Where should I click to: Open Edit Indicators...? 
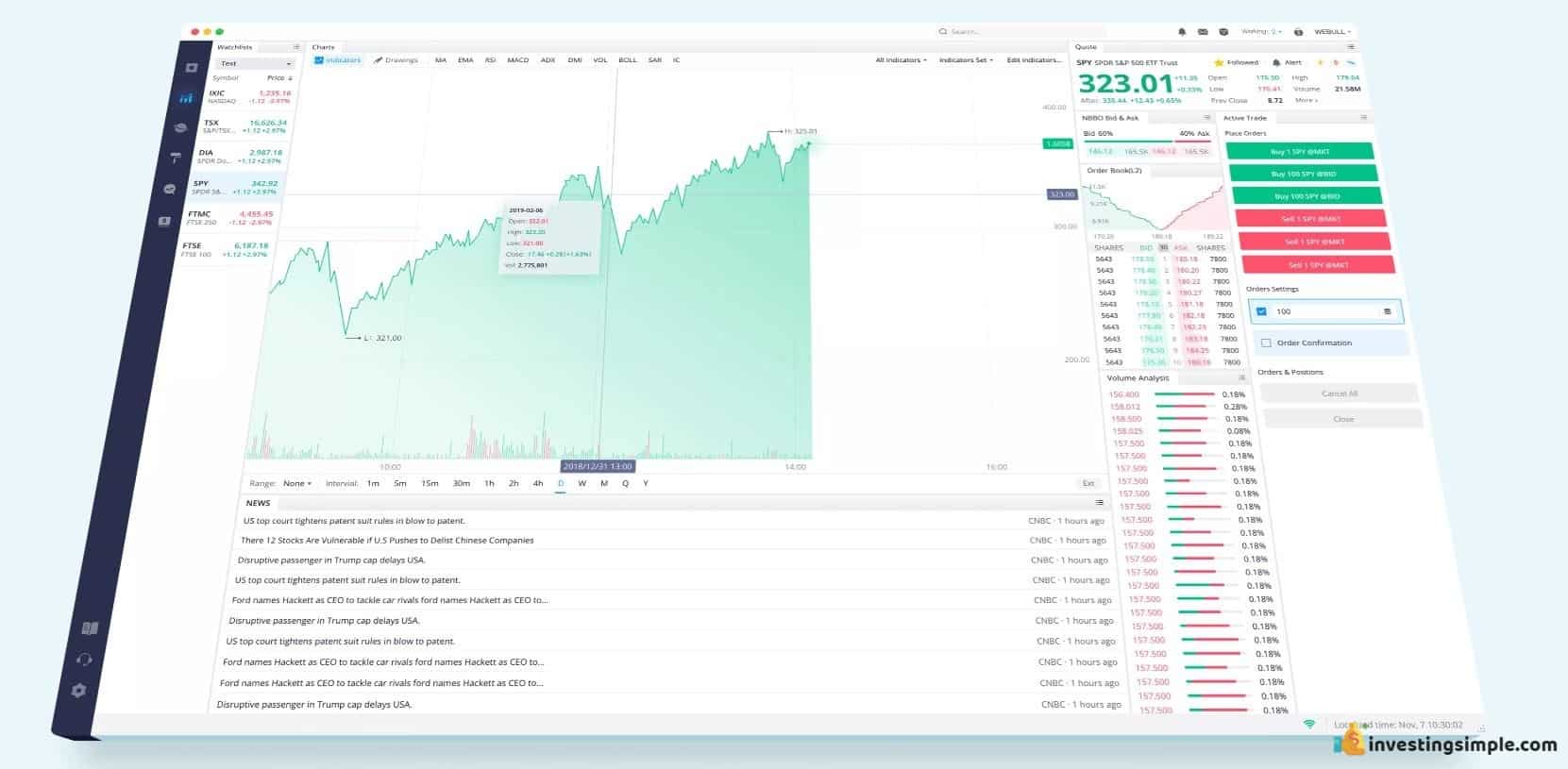(1034, 60)
